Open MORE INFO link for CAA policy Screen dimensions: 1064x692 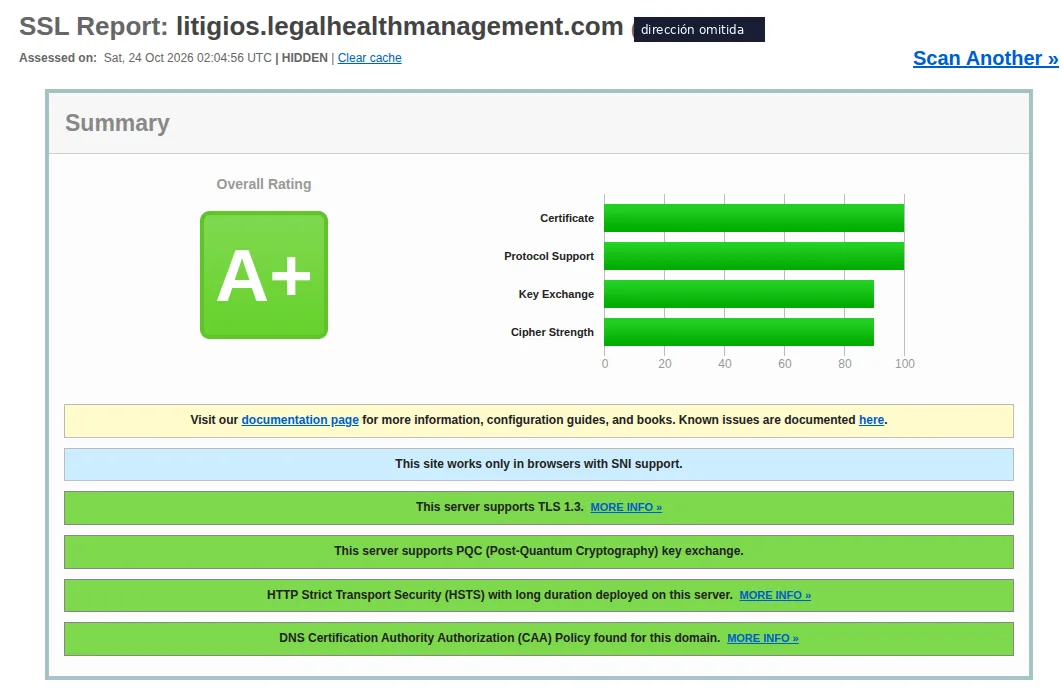pyautogui.click(x=763, y=638)
